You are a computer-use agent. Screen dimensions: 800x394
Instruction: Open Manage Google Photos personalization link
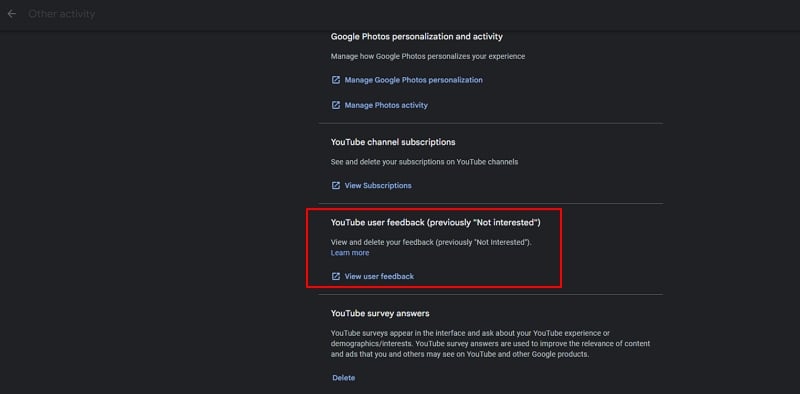click(x=413, y=80)
